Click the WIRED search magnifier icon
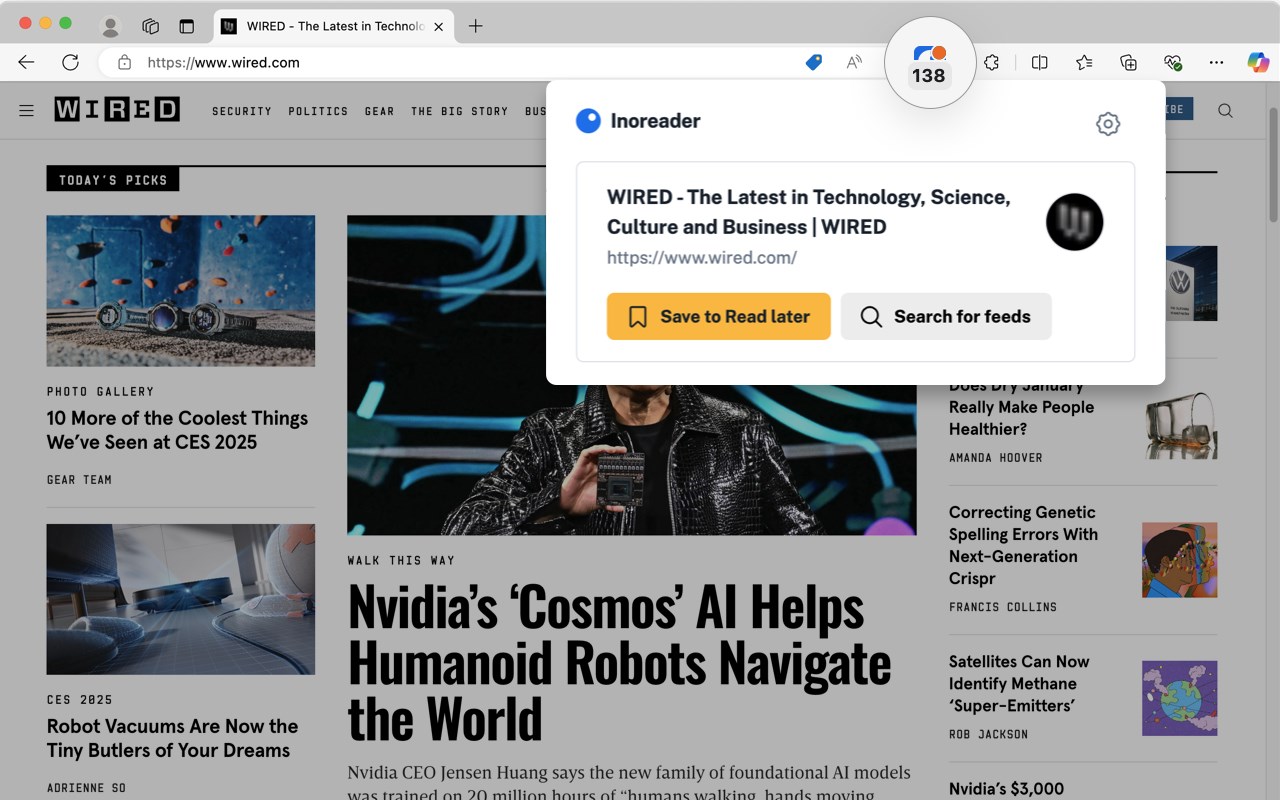This screenshot has height=800, width=1280. tap(1225, 110)
